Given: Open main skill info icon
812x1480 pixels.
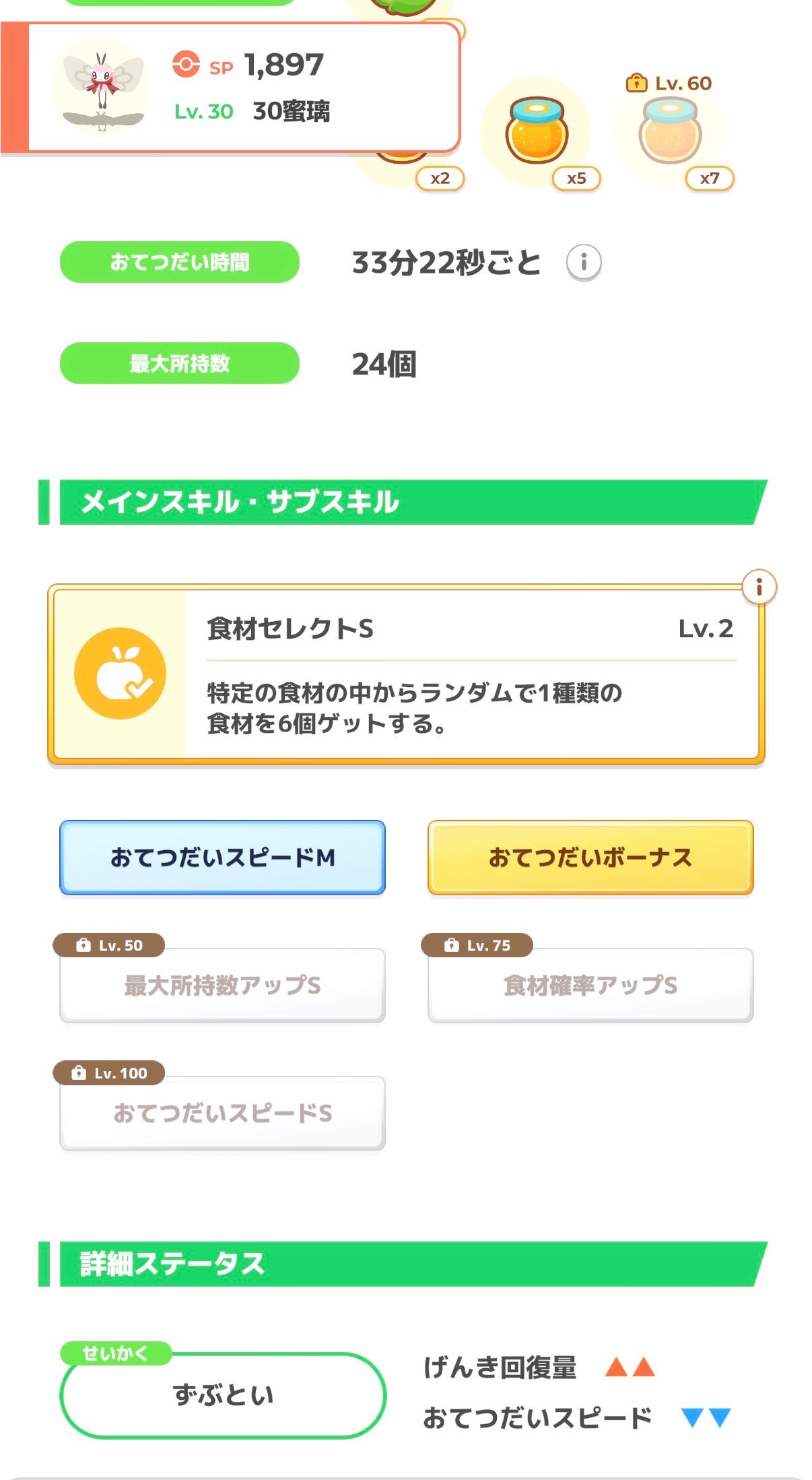Looking at the screenshot, I should coord(759,587).
